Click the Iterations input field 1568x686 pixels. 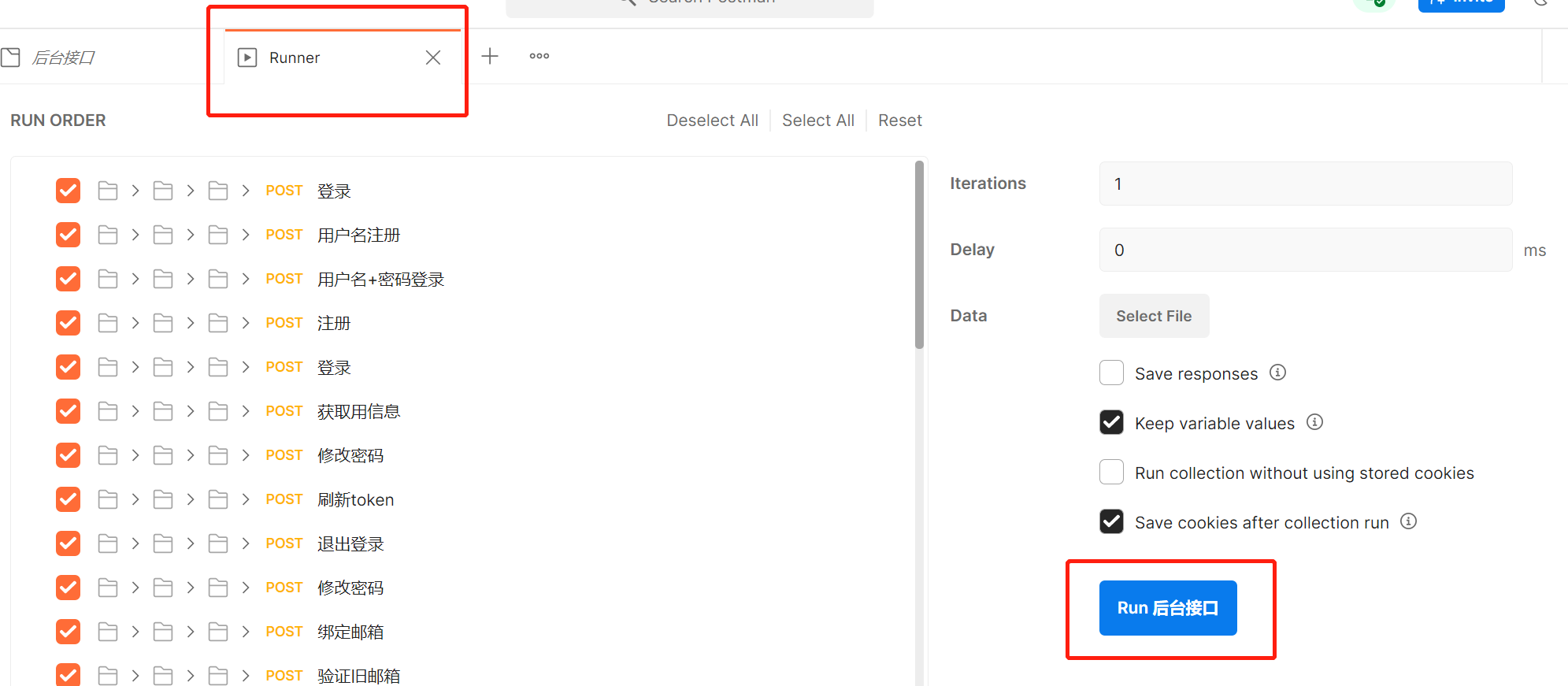pyautogui.click(x=1305, y=184)
